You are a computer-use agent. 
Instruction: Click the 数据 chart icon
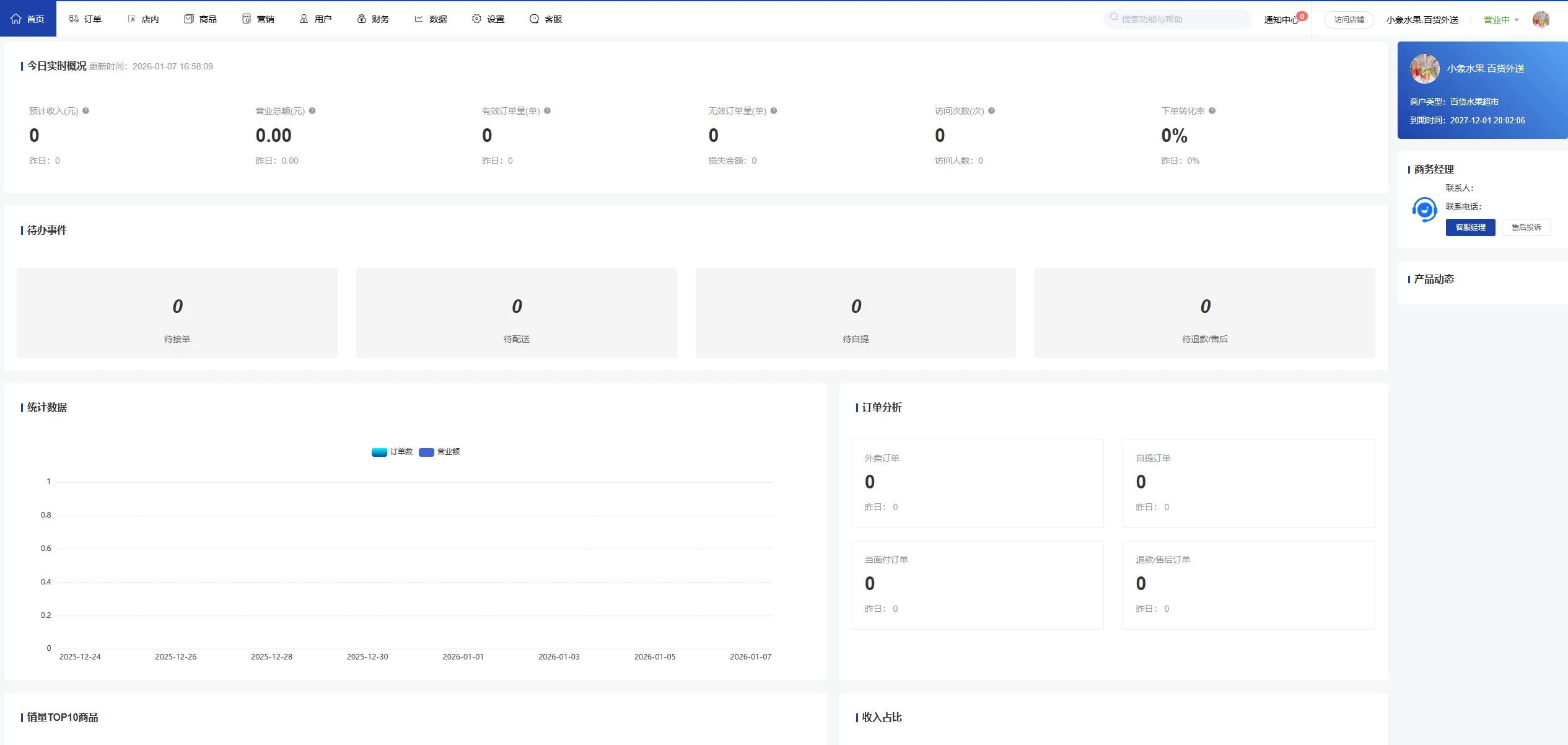(x=419, y=19)
